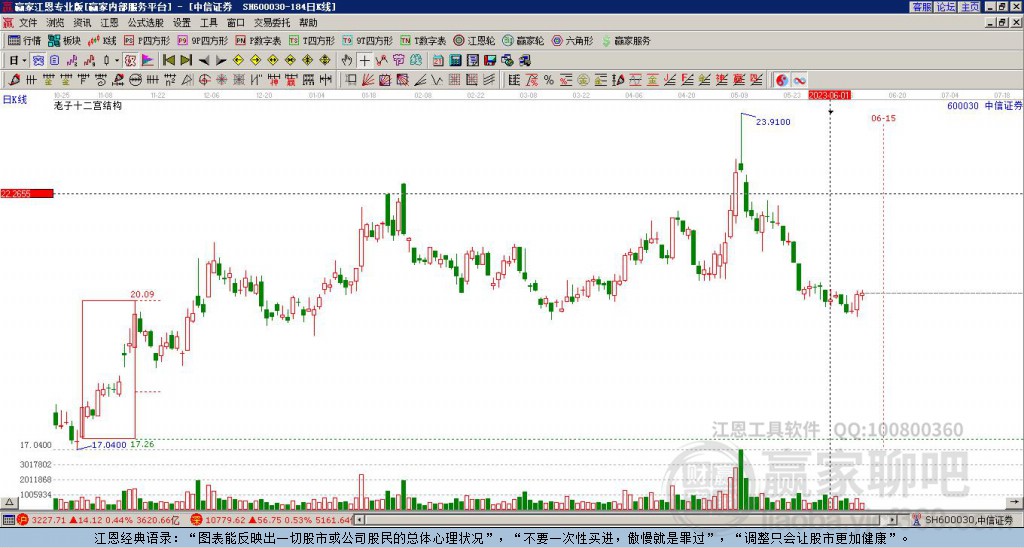Click the 600030 中信证券 stock label
The width and height of the screenshot is (1024, 548).
tap(984, 105)
